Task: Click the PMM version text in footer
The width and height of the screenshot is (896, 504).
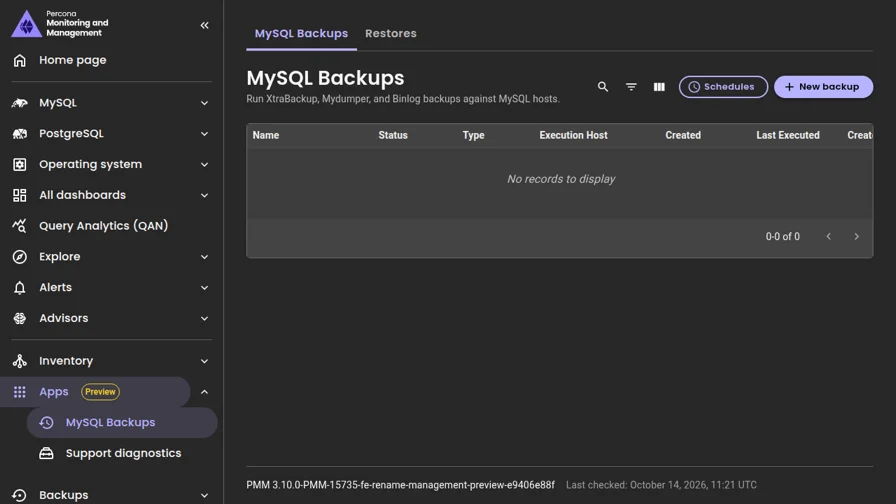Action: point(401,485)
